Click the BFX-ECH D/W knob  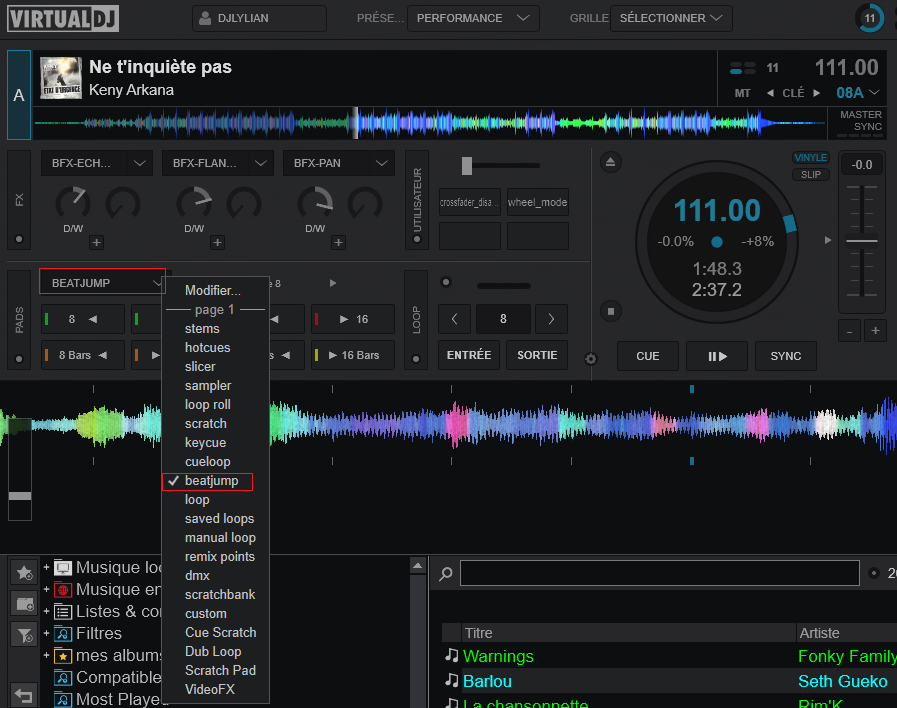coord(73,203)
